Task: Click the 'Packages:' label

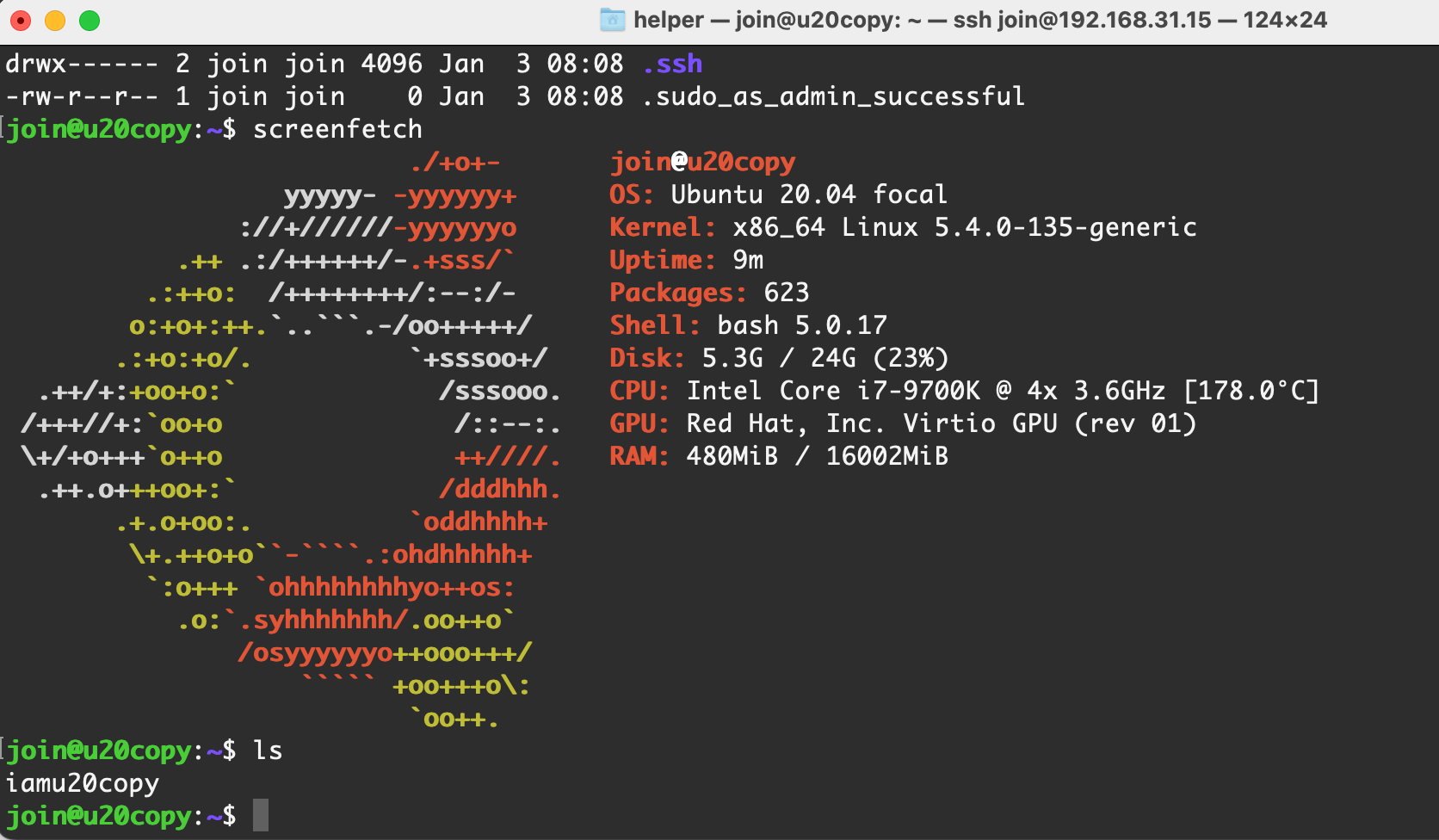Action: 678,293
